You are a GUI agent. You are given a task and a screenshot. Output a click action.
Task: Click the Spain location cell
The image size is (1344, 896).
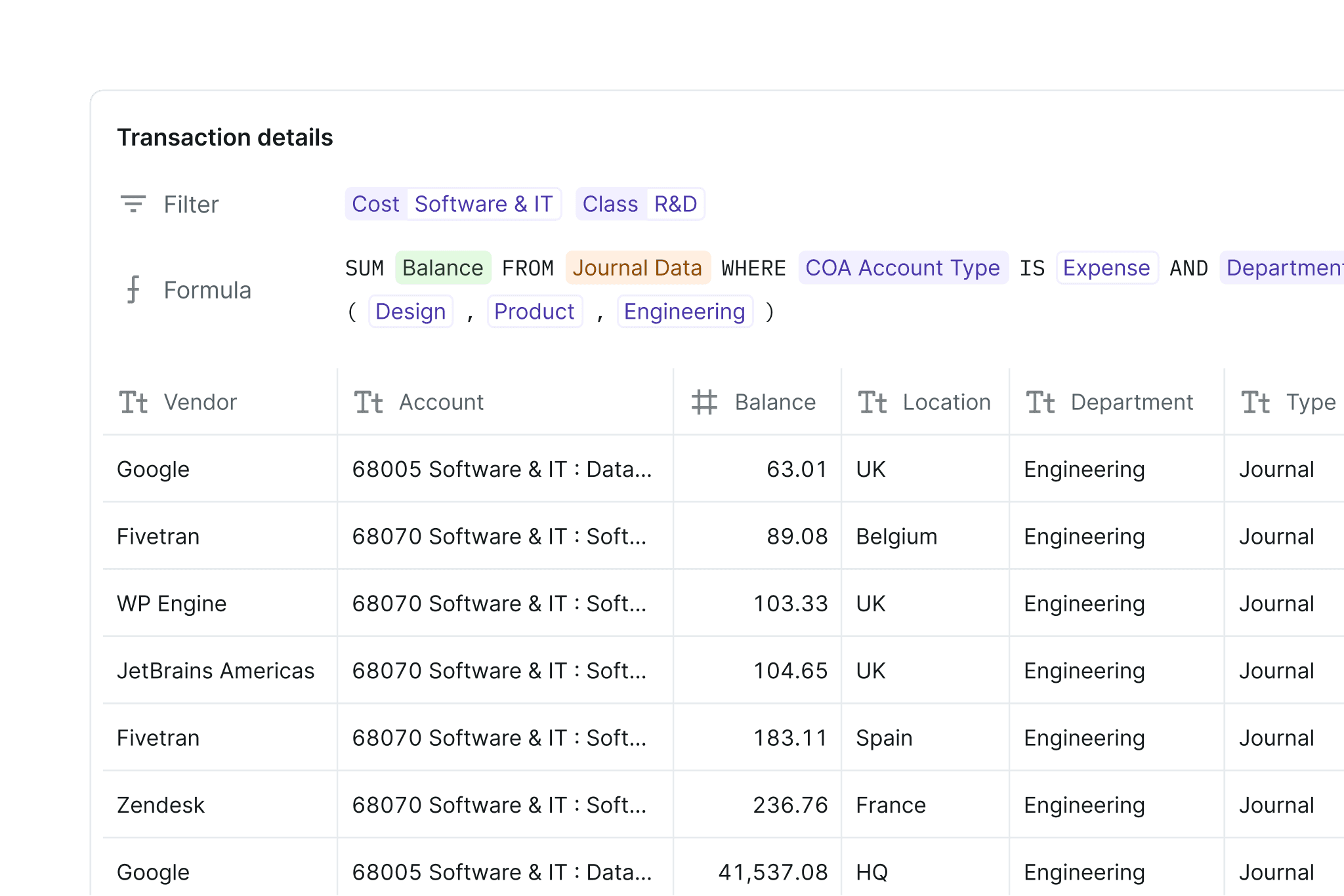point(925,738)
